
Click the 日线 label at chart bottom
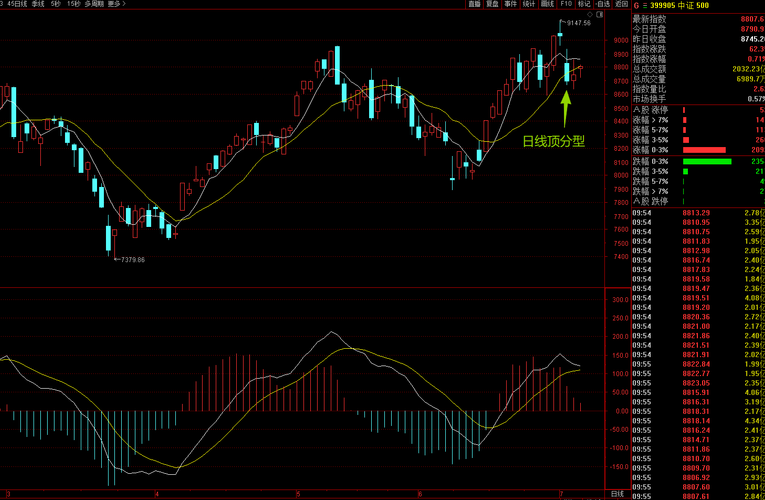tap(618, 494)
